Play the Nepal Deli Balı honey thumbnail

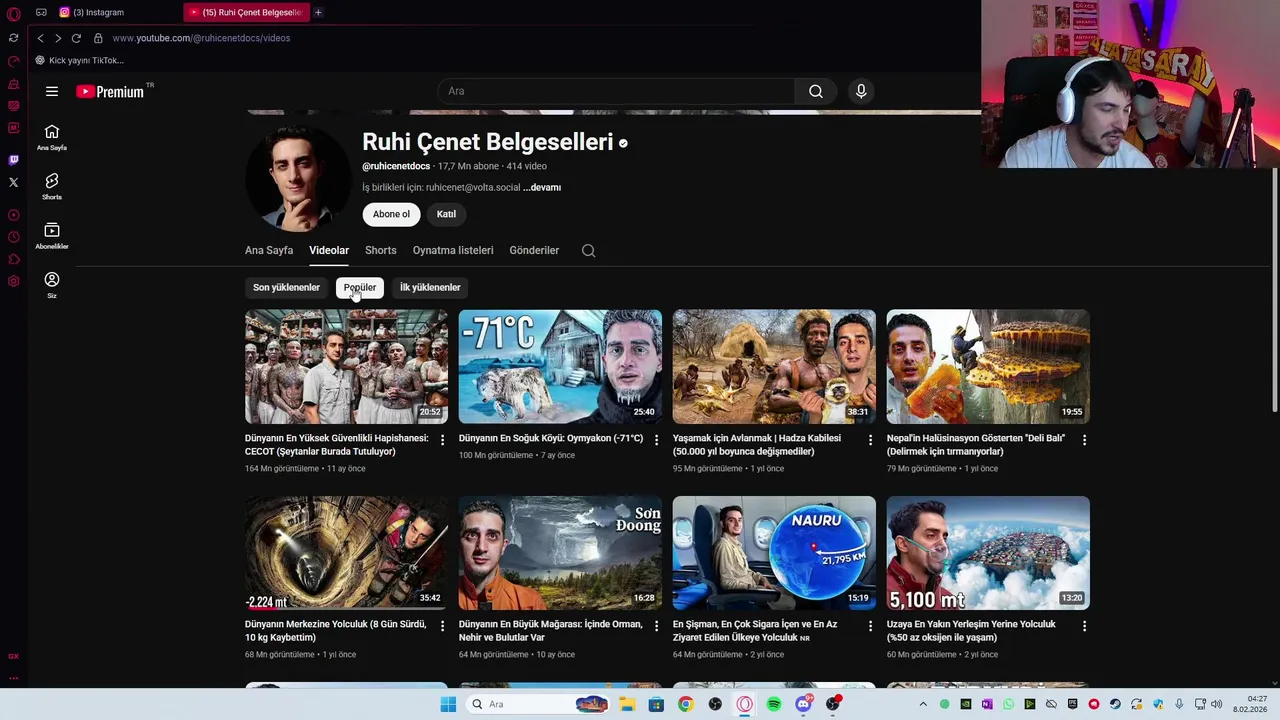[988, 366]
